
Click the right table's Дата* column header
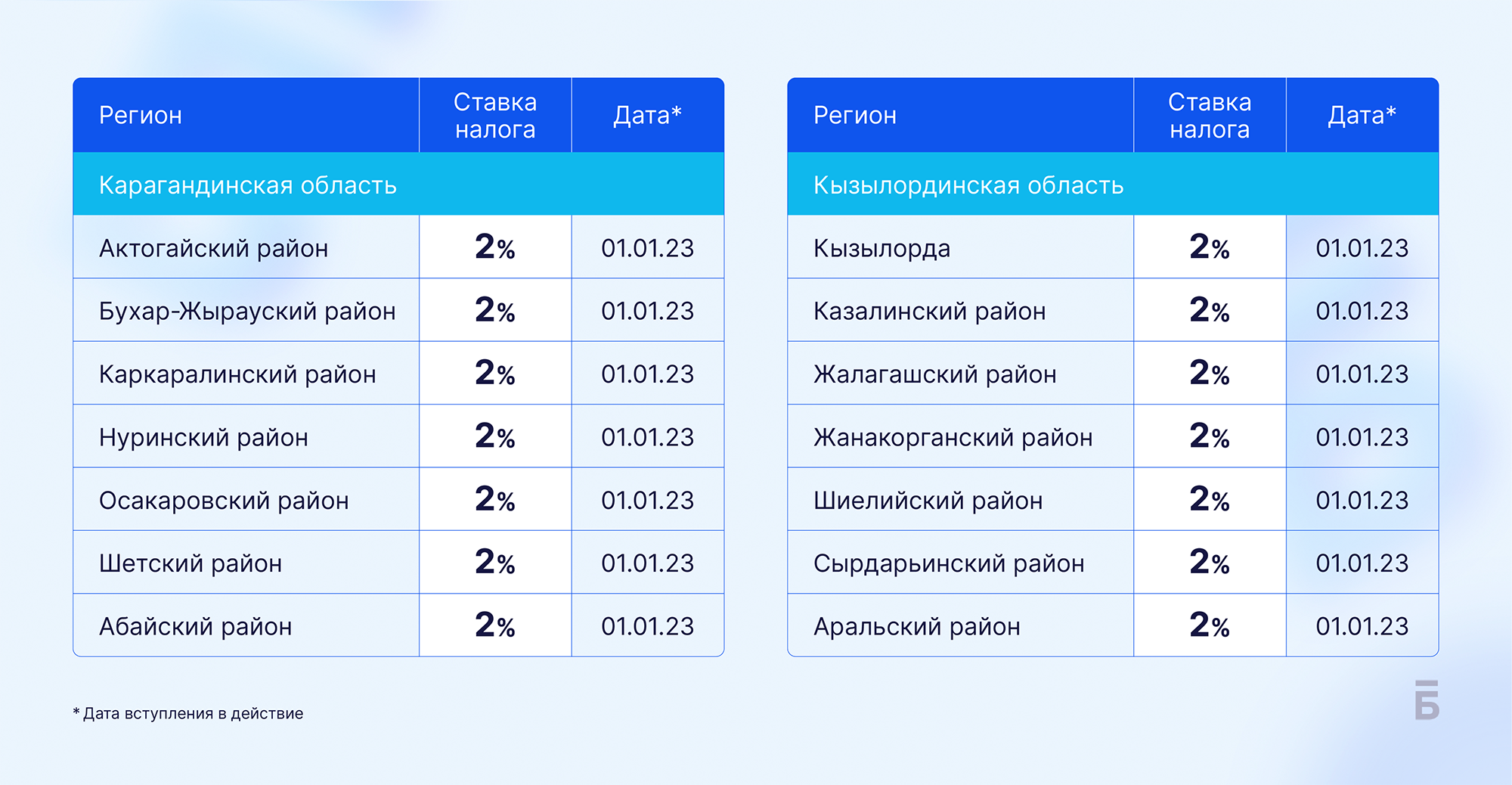(1362, 115)
